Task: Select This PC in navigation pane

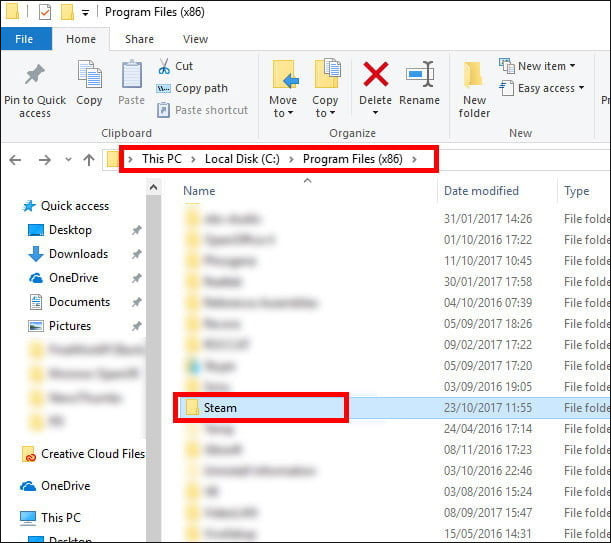Action: 50,518
